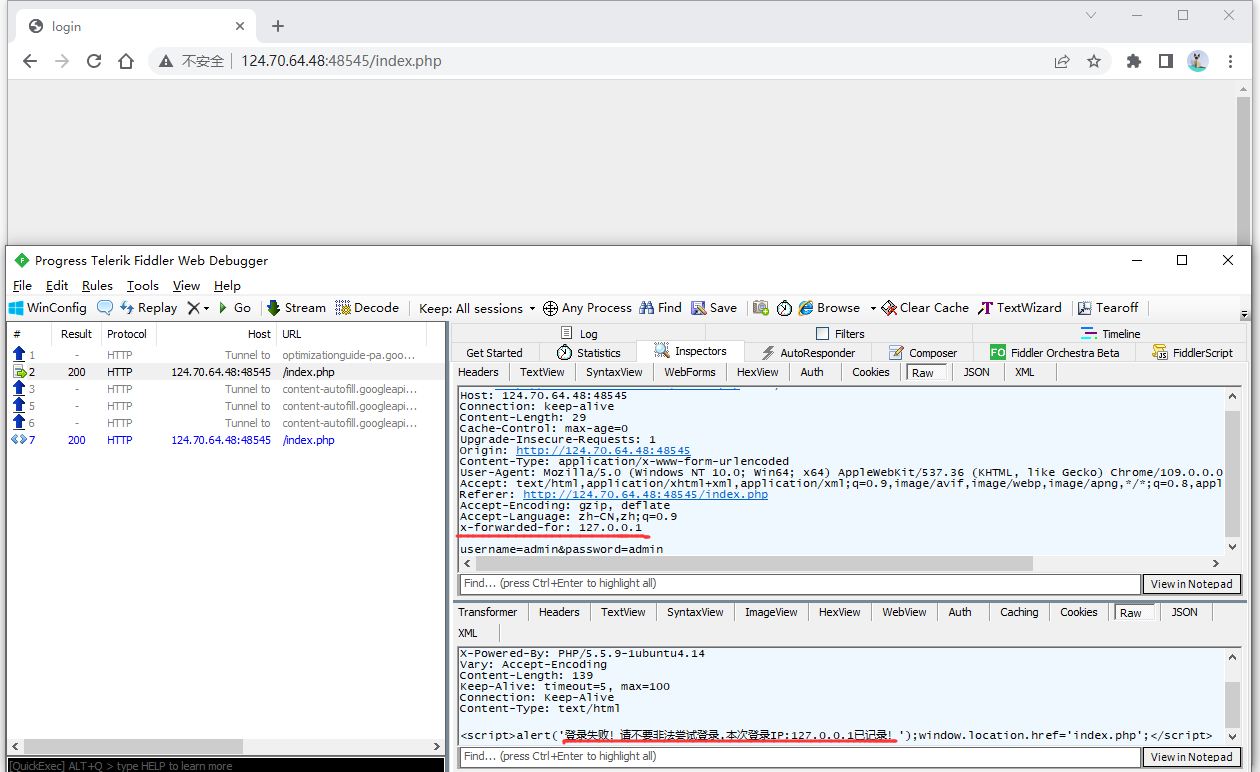Open the Keep: All sessions dropdown
1260x772 pixels.
pos(476,308)
